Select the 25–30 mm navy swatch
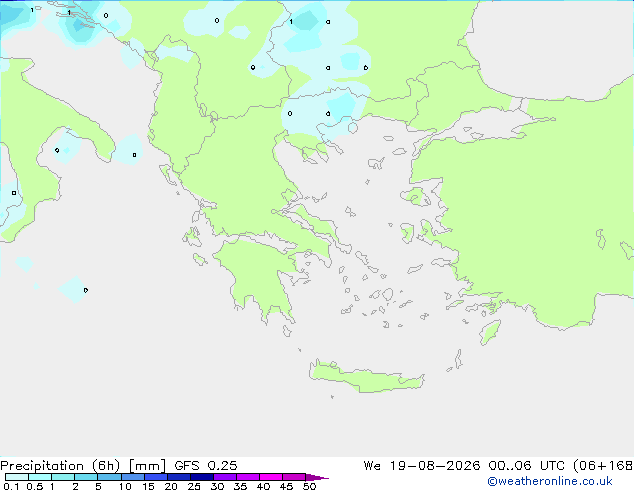The image size is (634, 490). pos(202,477)
